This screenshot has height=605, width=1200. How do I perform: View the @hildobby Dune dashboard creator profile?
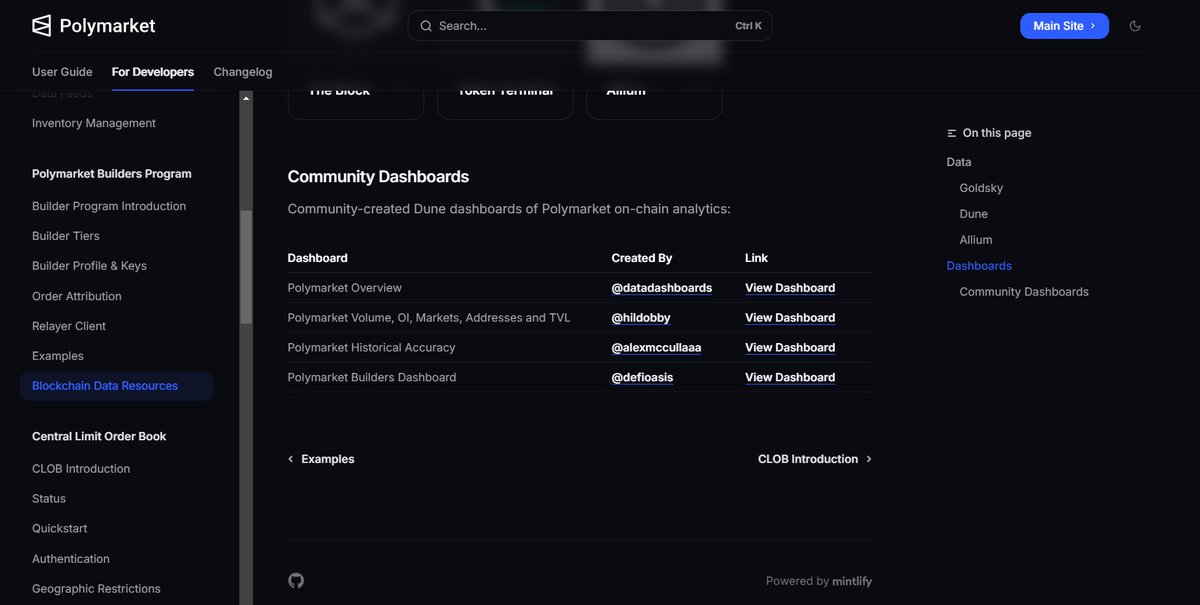click(641, 317)
